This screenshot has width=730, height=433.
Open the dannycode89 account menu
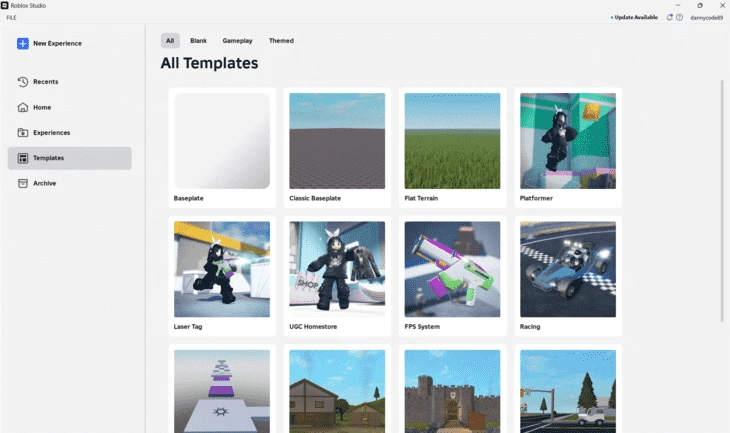tap(706, 18)
